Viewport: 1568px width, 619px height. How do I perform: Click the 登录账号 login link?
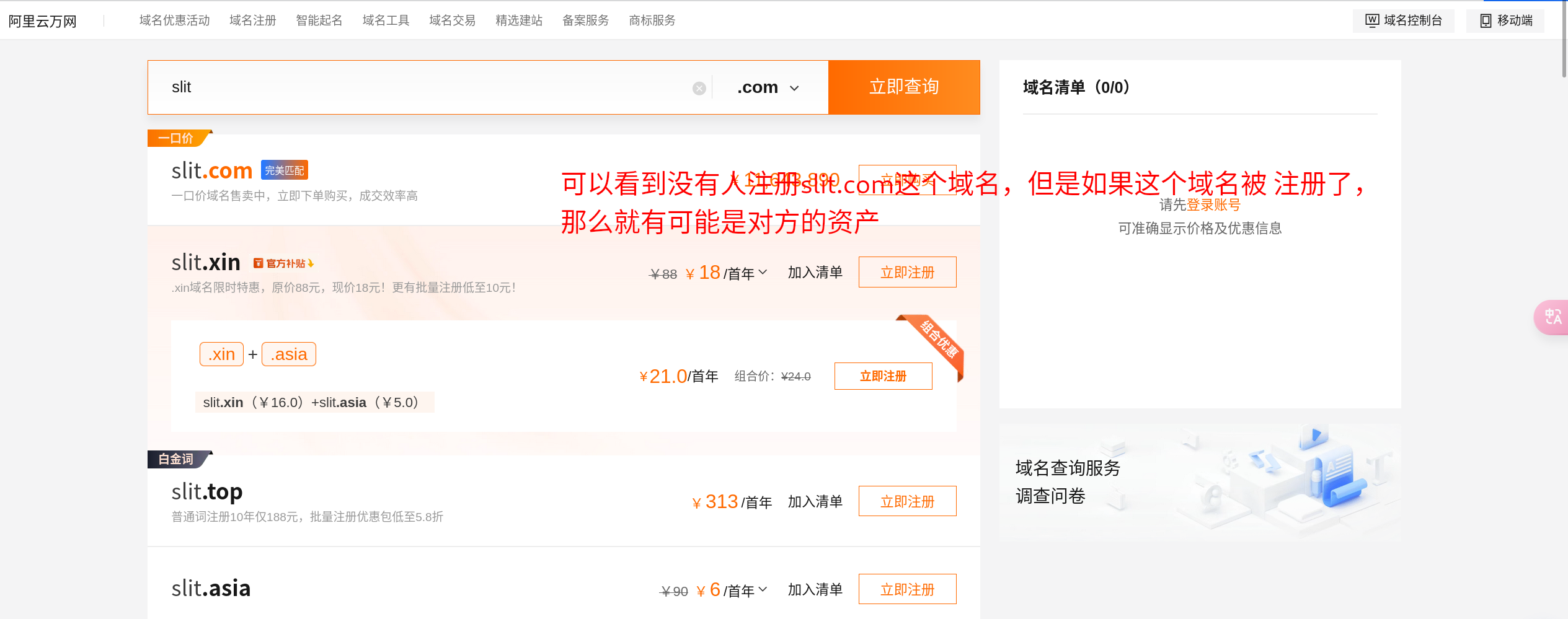click(x=1214, y=205)
